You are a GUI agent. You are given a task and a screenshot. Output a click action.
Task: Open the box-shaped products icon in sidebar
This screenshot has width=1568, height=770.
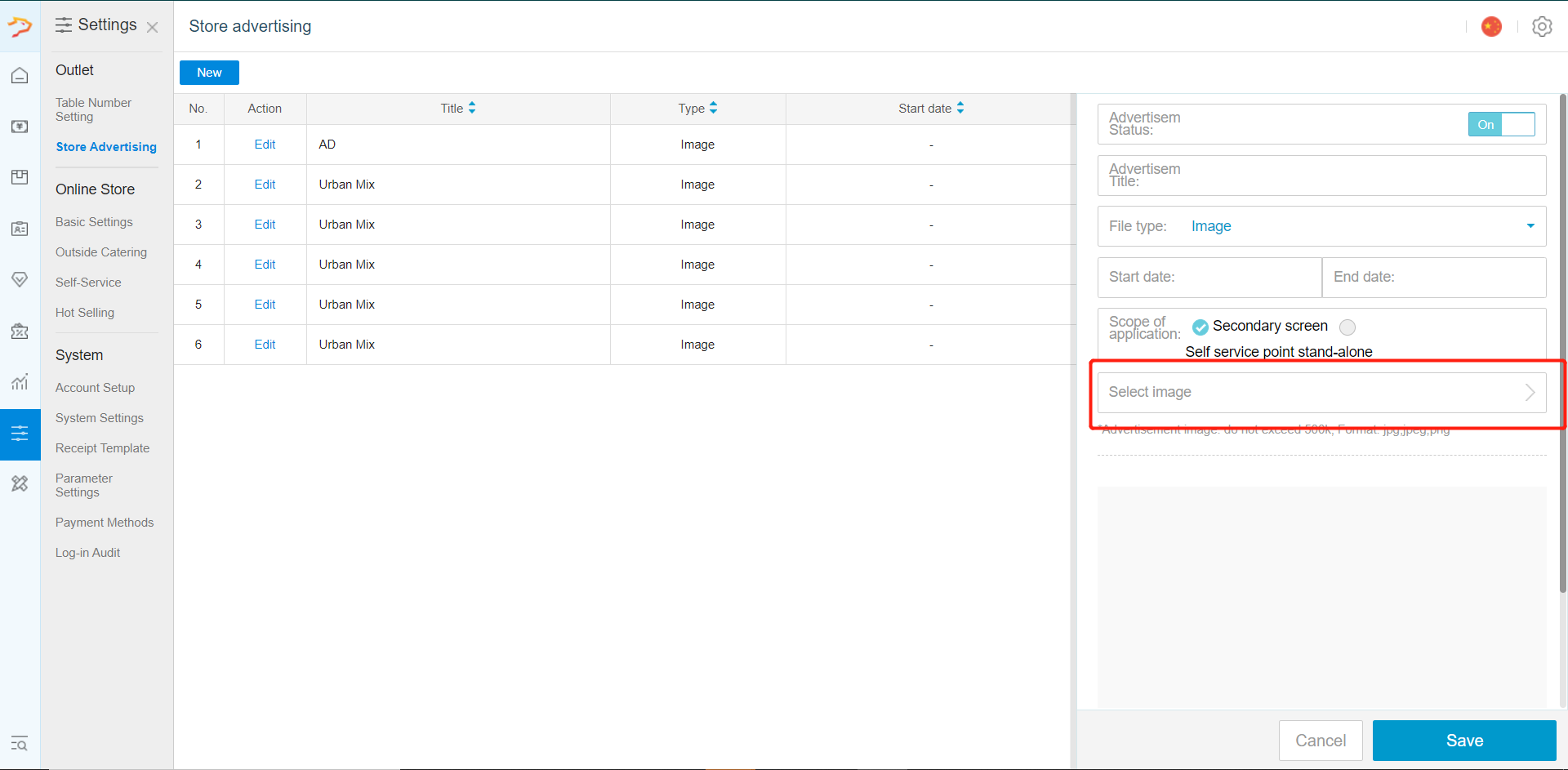click(x=20, y=177)
